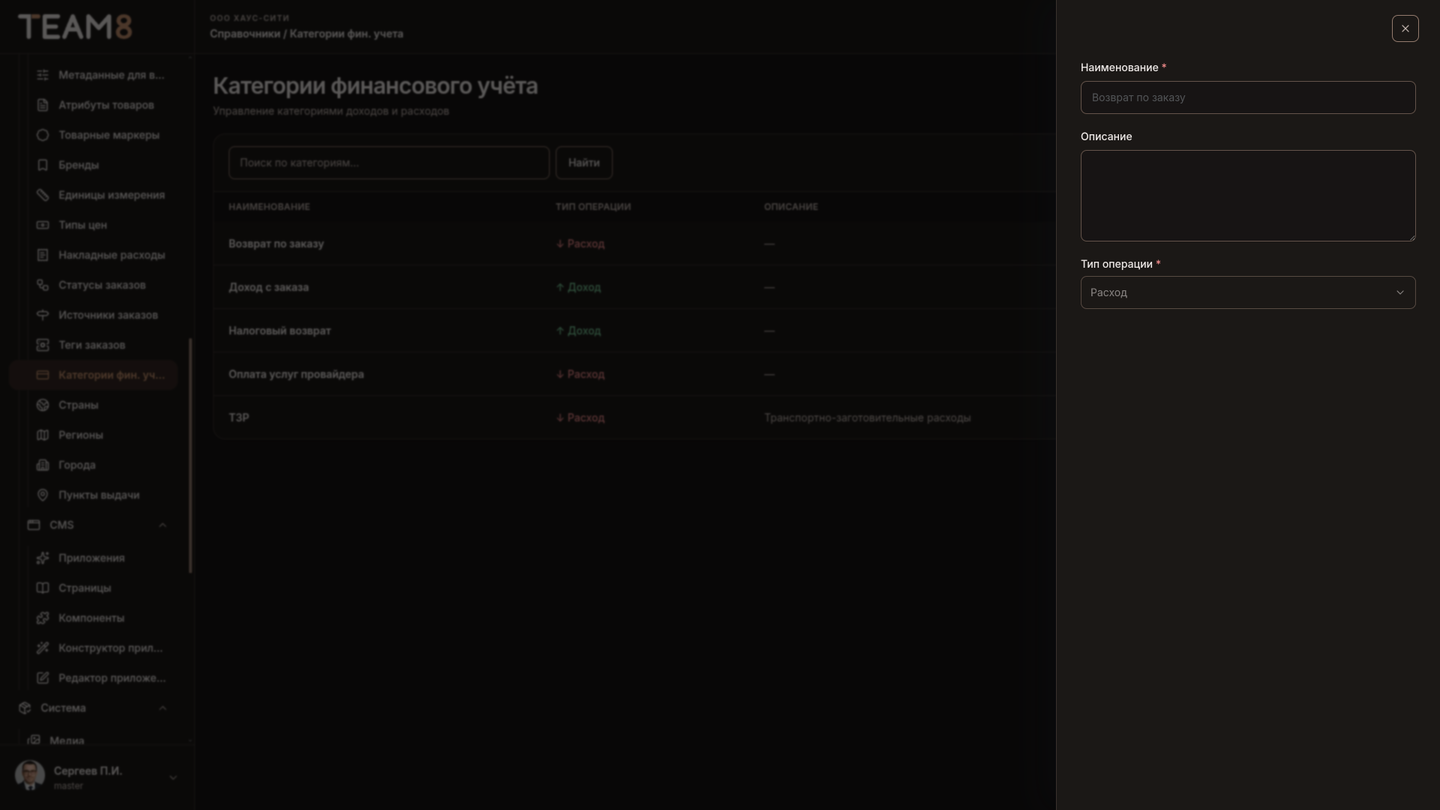The width and height of the screenshot is (1440, 810).
Task: Select row Налоговый возврат
Action: (x=634, y=331)
